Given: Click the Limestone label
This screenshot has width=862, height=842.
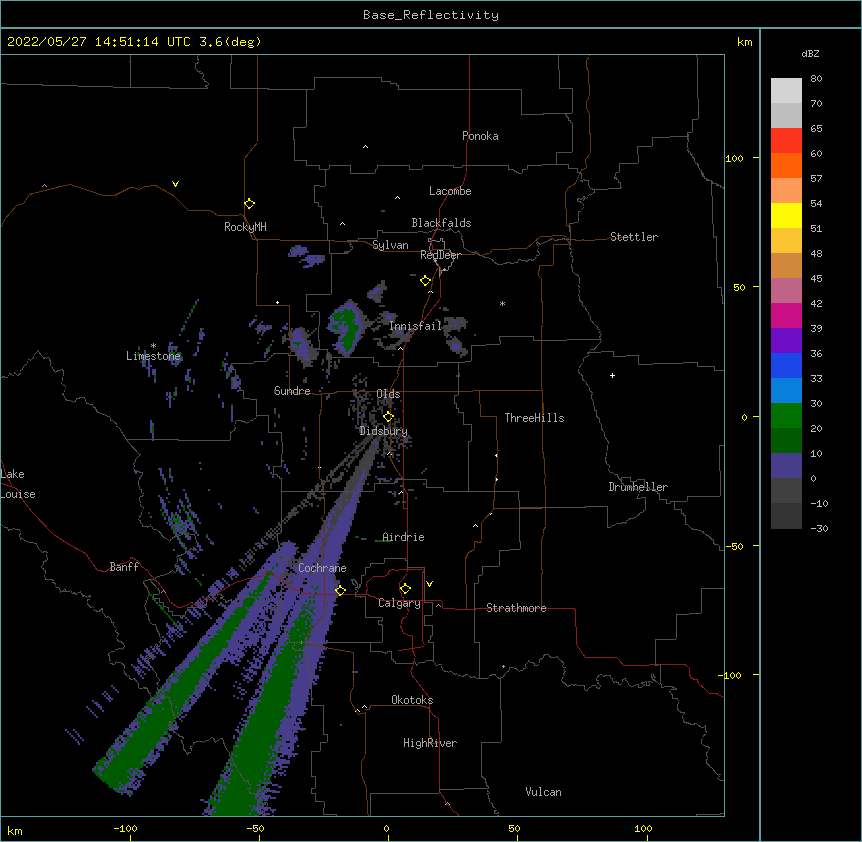Looking at the screenshot, I should 153,356.
